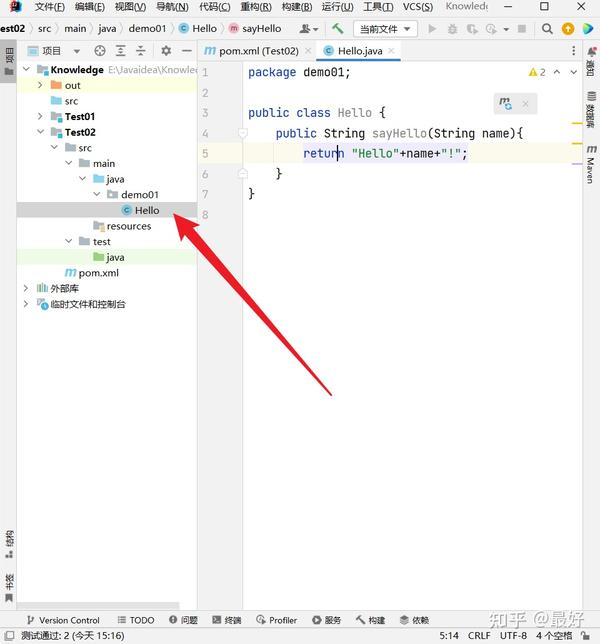
Task: Click sayHello breadcrumb in navigation bar
Action: tap(256, 28)
